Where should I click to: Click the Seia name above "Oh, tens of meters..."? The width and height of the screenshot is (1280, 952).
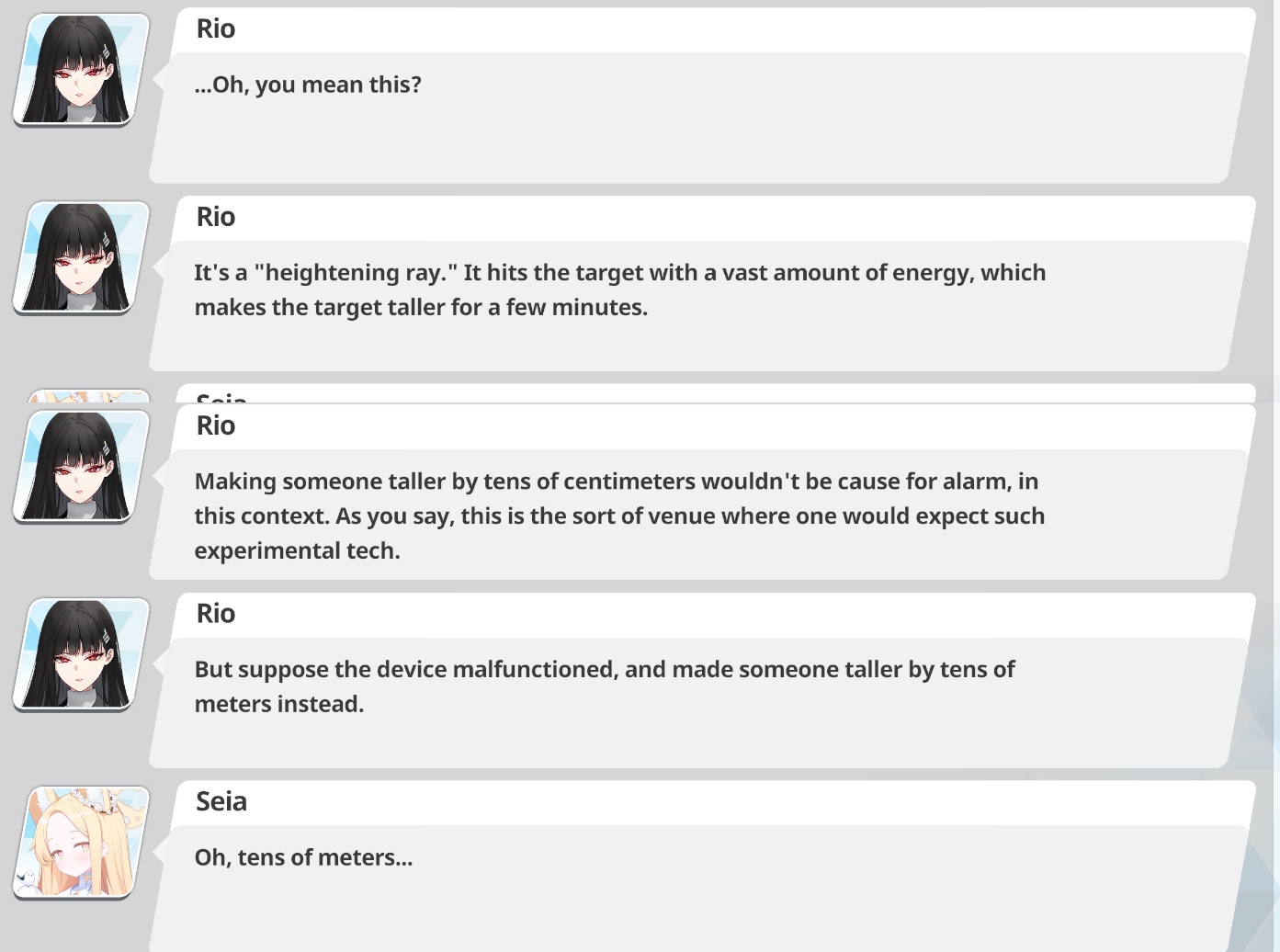221,801
